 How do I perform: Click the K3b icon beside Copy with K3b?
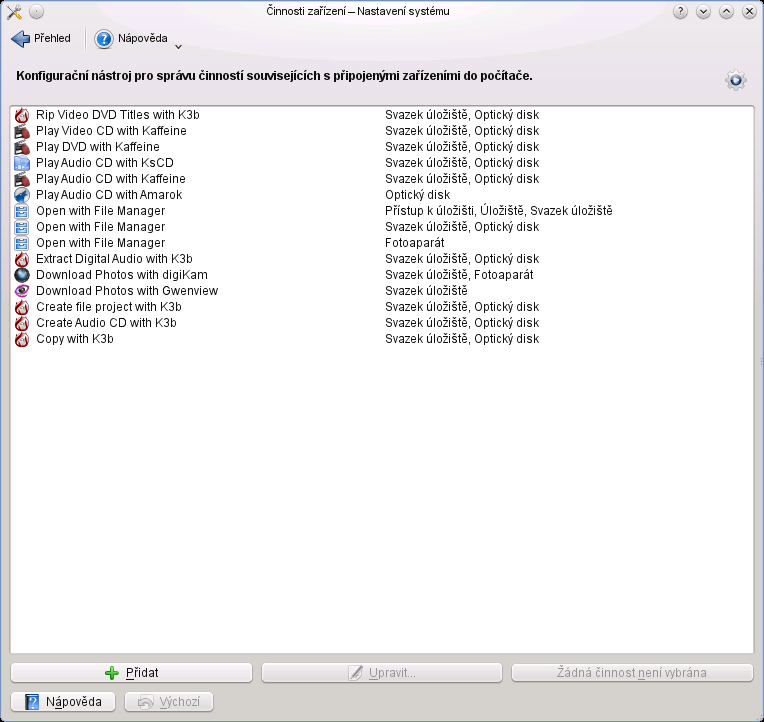click(21, 339)
